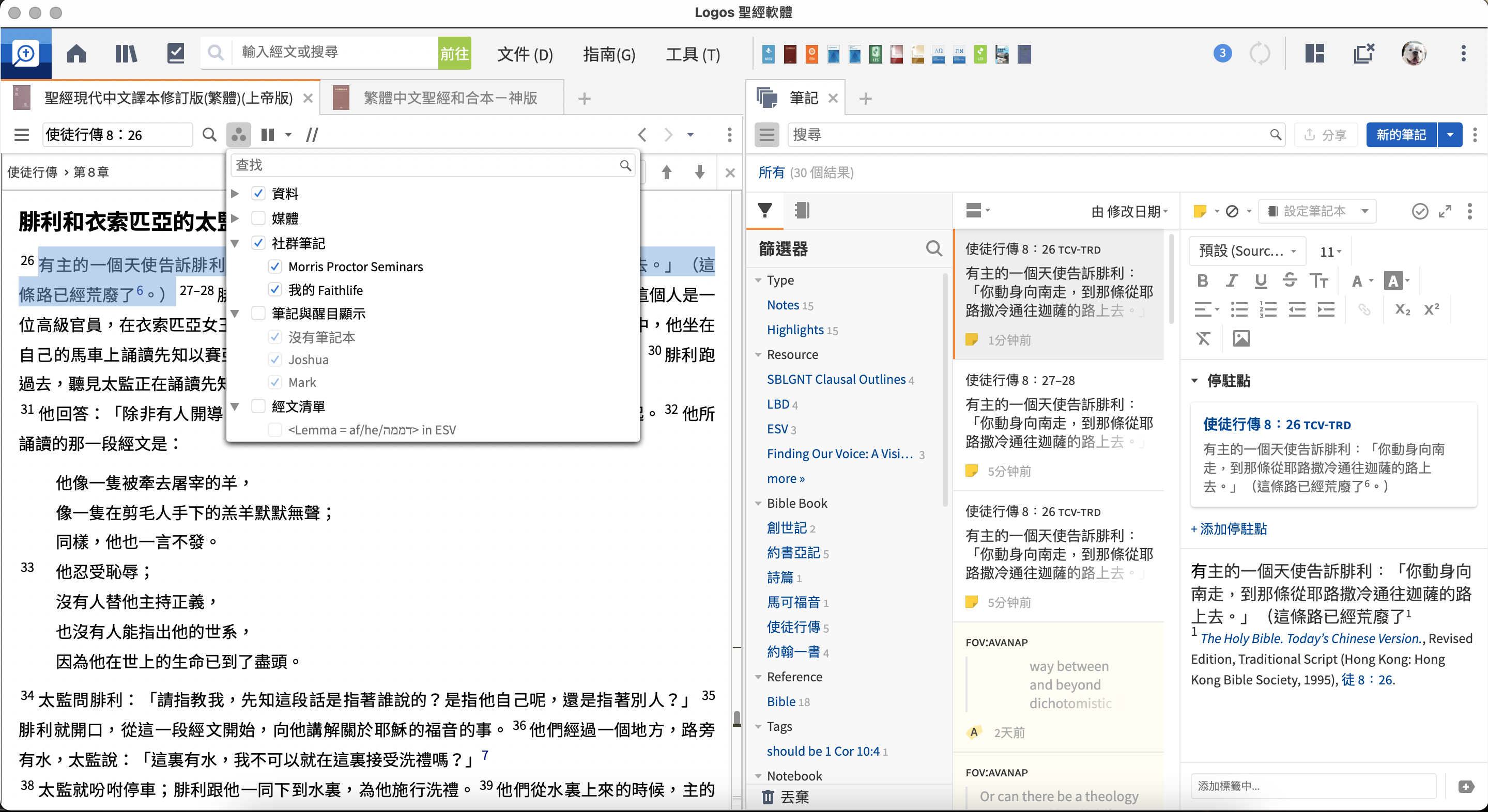Uncheck Morris Proctor Seminars checkbox
Image resolution: width=1488 pixels, height=812 pixels.
click(x=275, y=267)
